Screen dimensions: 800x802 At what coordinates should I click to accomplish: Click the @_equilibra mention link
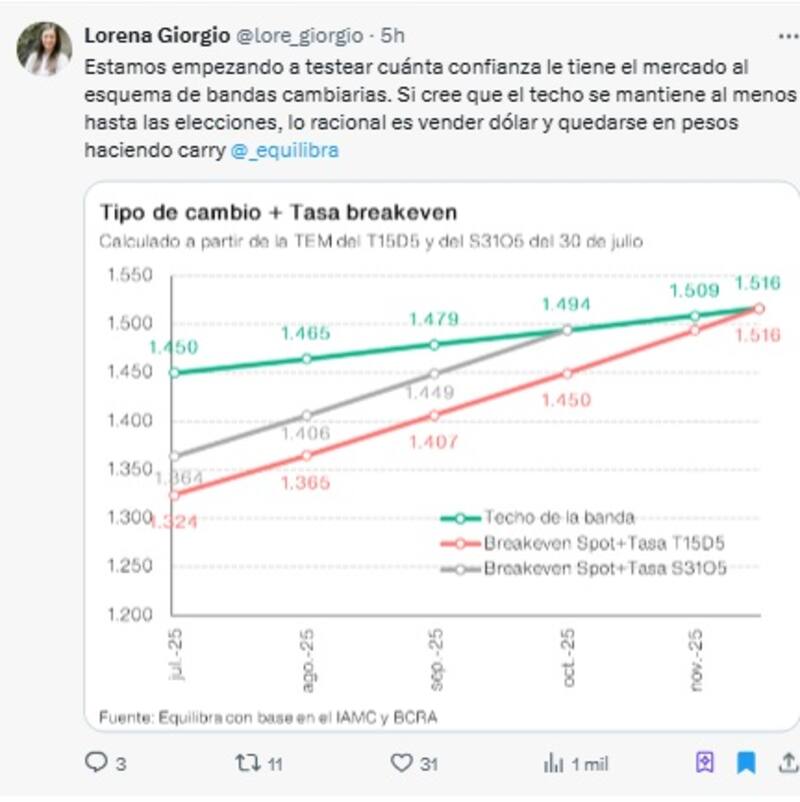click(x=284, y=151)
